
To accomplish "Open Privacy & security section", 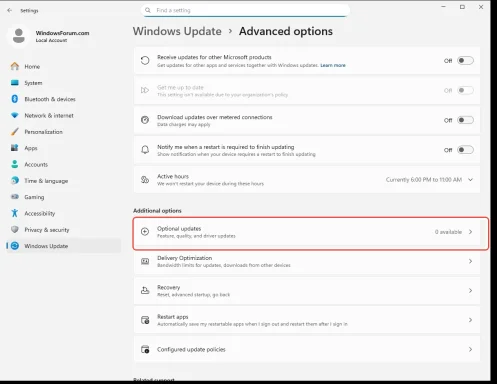I will pyautogui.click(x=63, y=229).
